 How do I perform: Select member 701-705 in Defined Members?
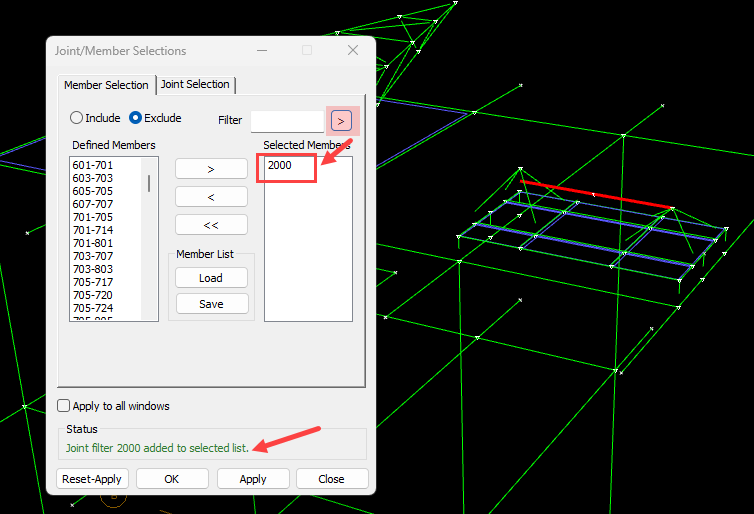(93, 217)
